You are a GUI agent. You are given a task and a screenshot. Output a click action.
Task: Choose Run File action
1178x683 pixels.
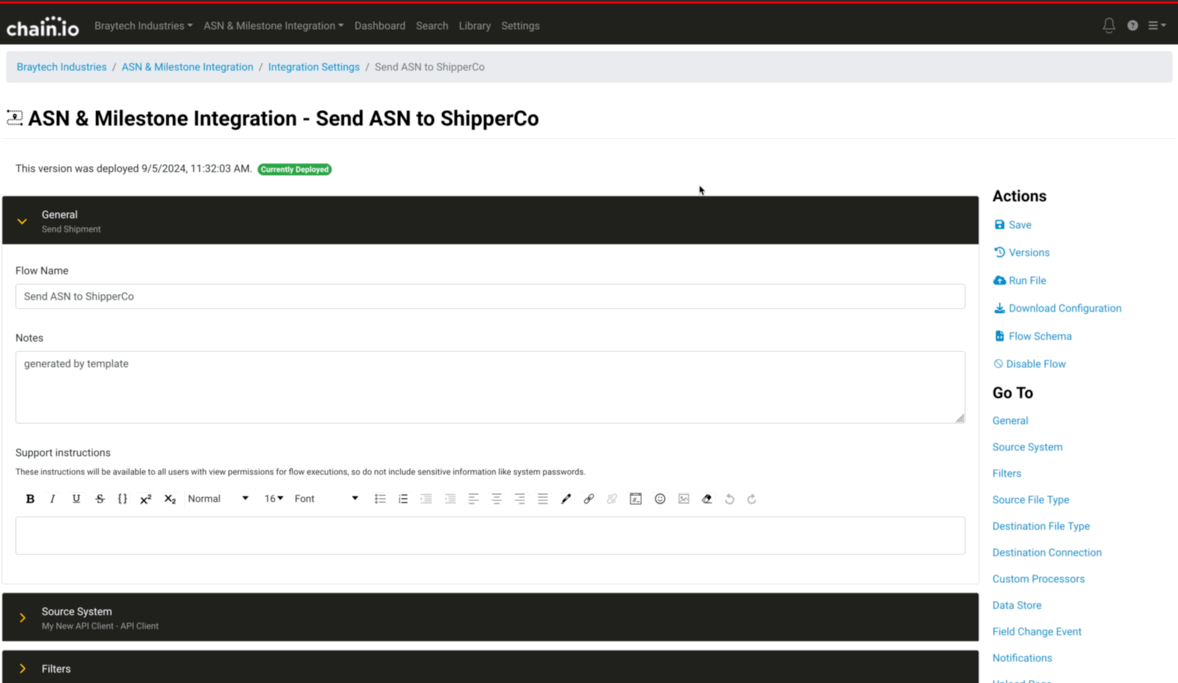(1019, 280)
